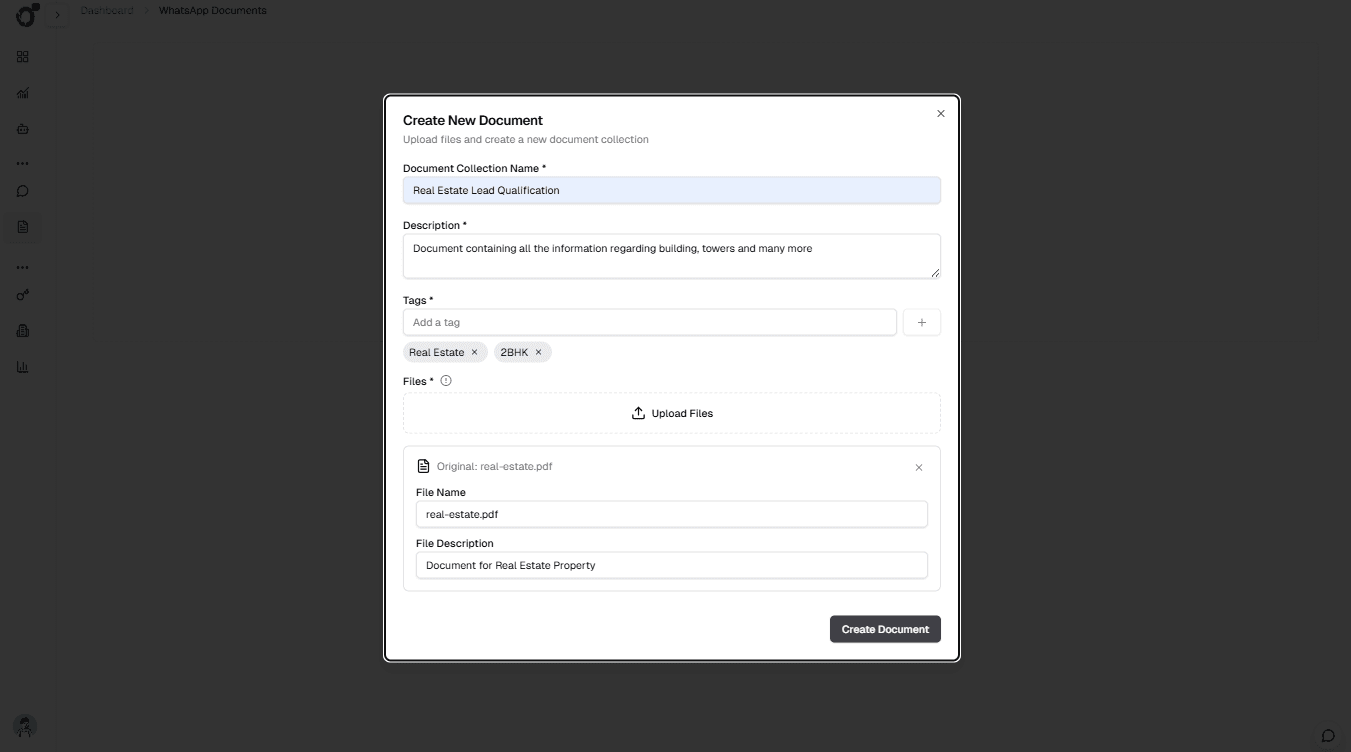Viewport: 1351px width, 752px height.
Task: Click the plus button to add a tag
Action: coord(921,322)
